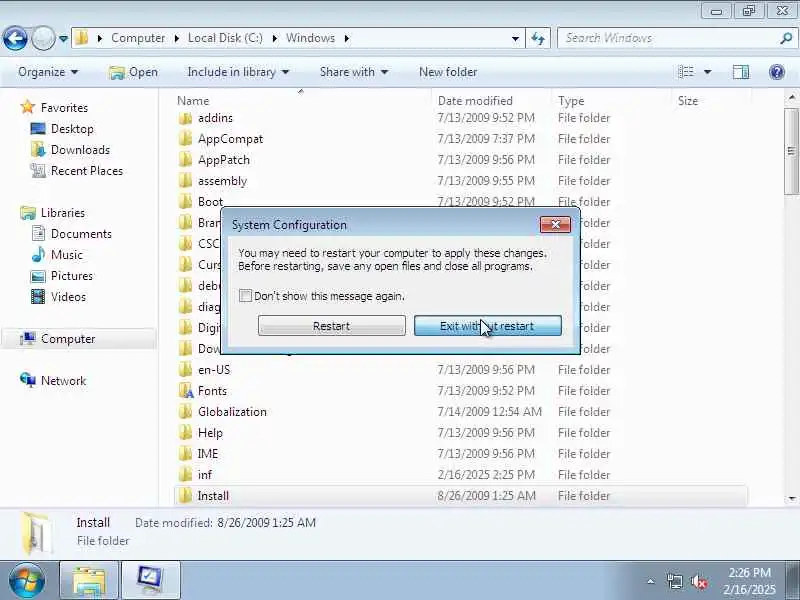This screenshot has height=600, width=800.
Task: Open the Windows Start button
Action: [x=26, y=580]
